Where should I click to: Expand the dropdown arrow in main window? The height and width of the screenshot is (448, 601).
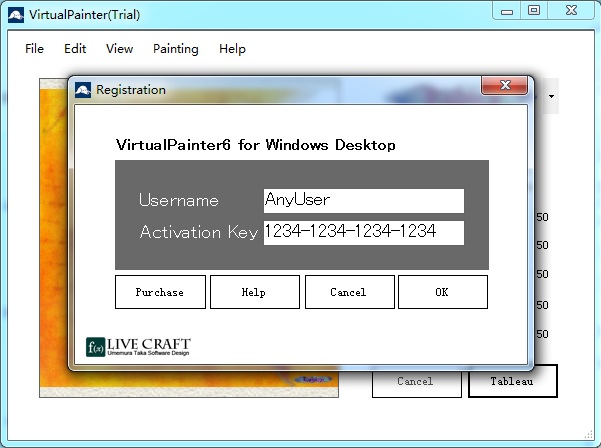(x=551, y=96)
